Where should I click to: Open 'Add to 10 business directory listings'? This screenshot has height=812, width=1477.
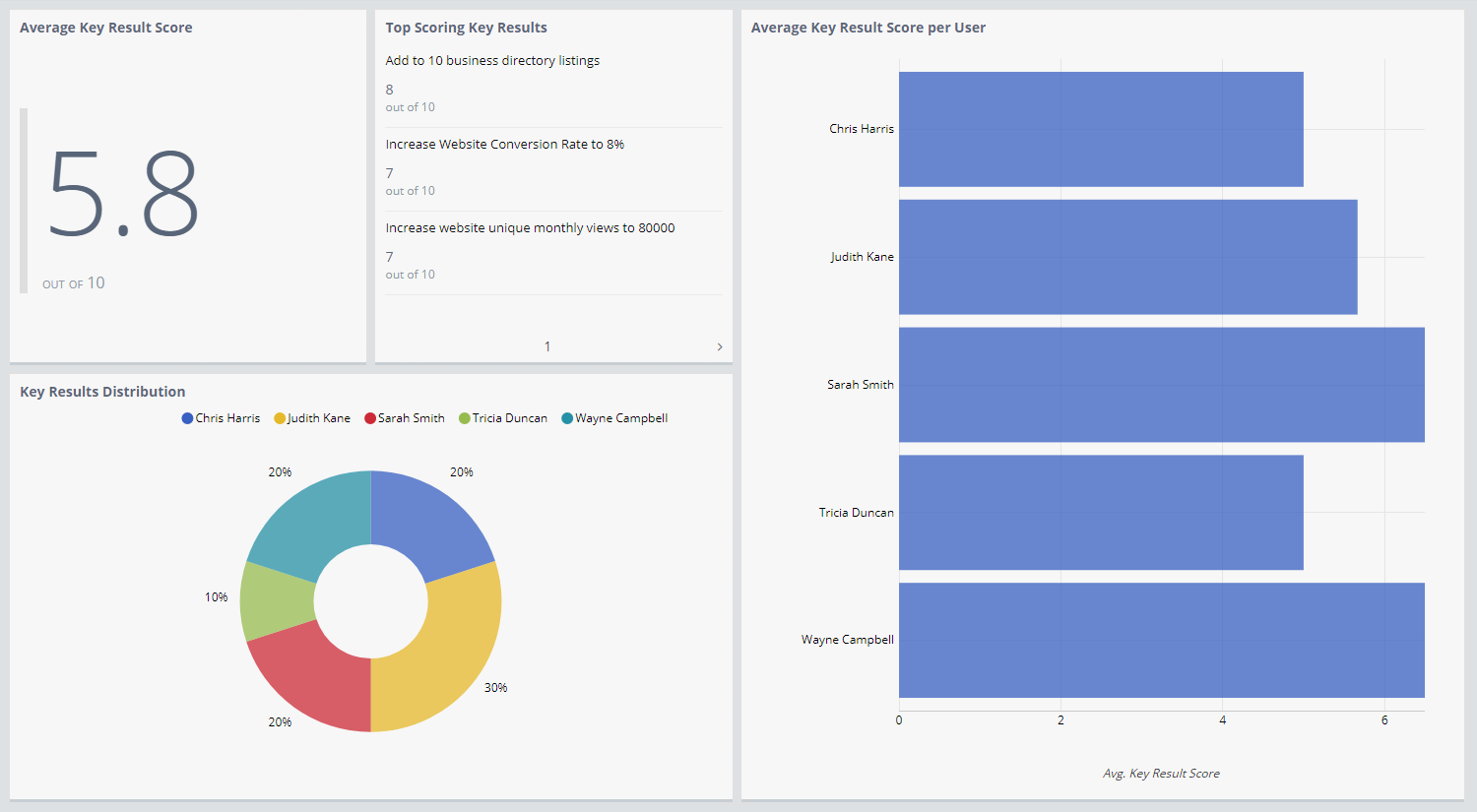coord(492,61)
